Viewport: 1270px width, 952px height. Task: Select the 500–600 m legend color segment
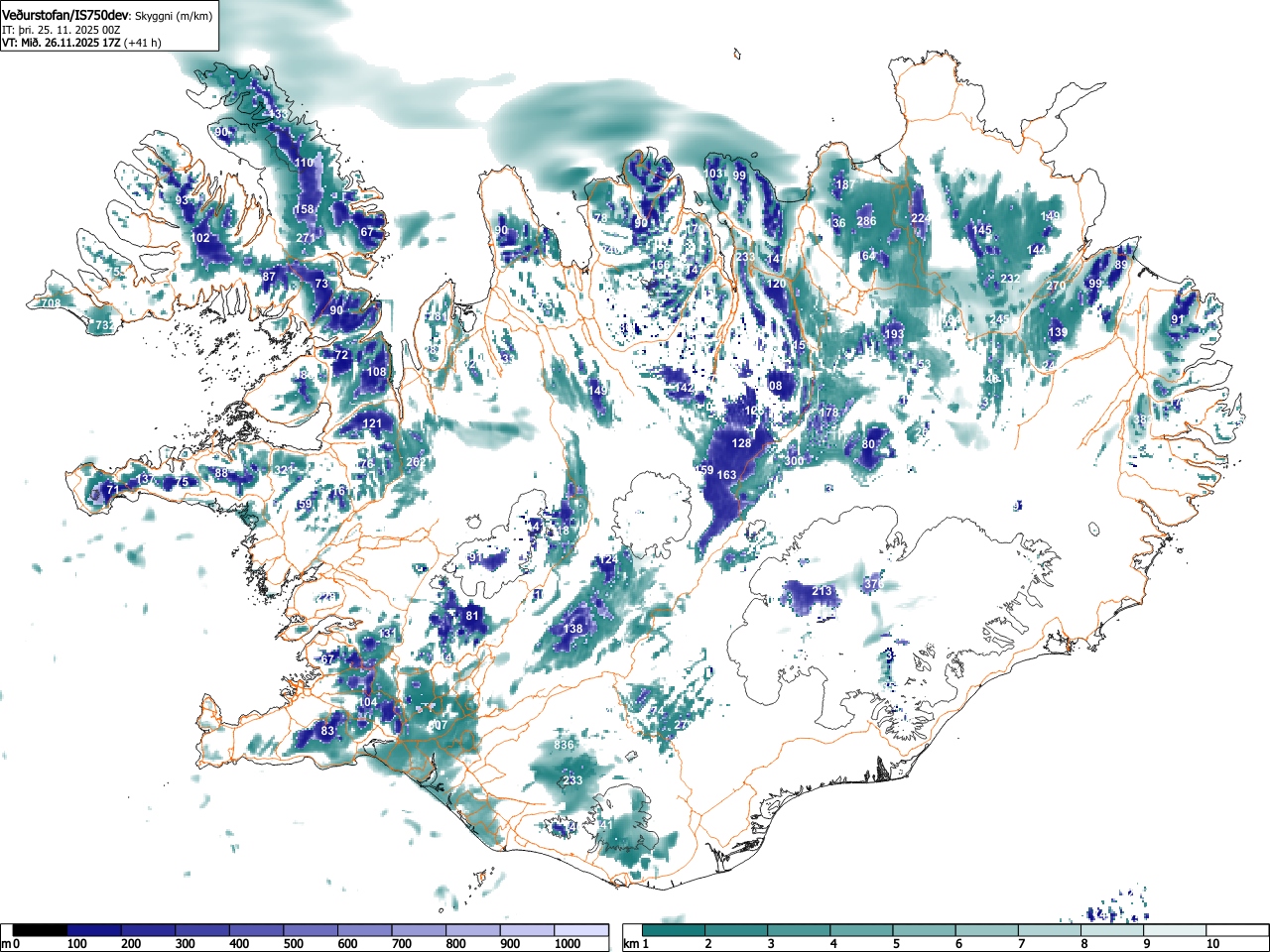coord(311,930)
